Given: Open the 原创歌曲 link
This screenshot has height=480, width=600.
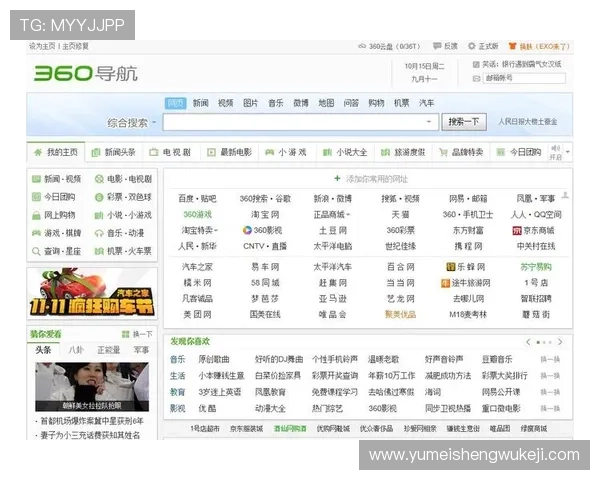Looking at the screenshot, I should pyautogui.click(x=214, y=359).
